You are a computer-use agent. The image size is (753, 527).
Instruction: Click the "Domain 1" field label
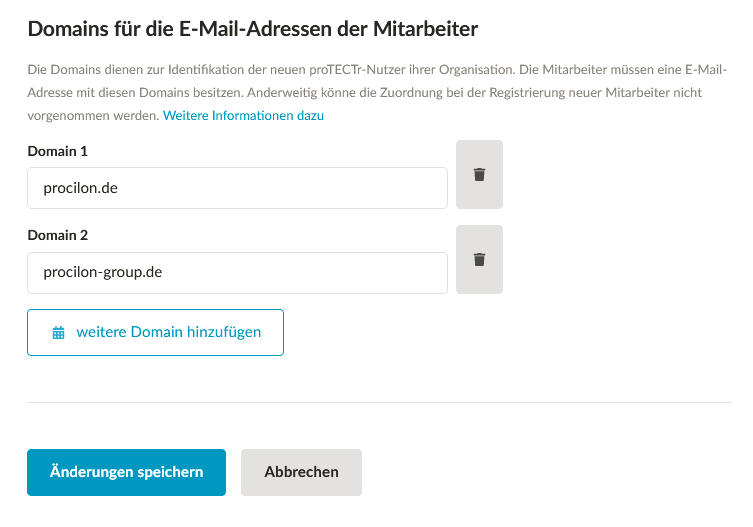click(x=58, y=151)
